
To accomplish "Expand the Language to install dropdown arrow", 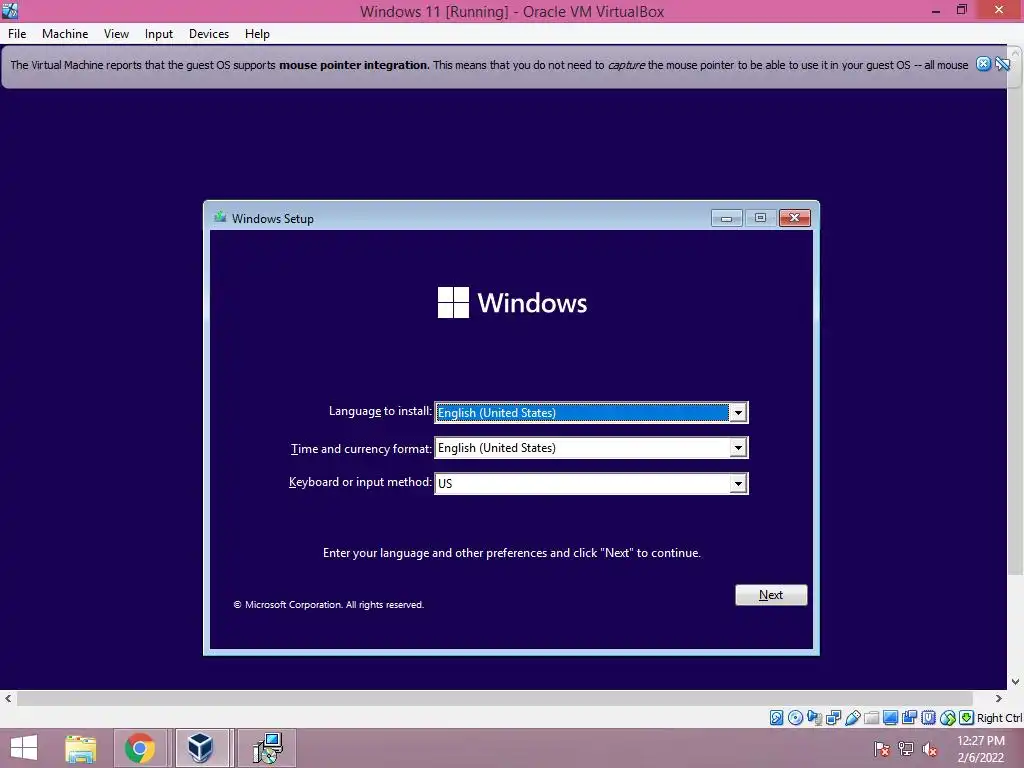I will pos(738,413).
